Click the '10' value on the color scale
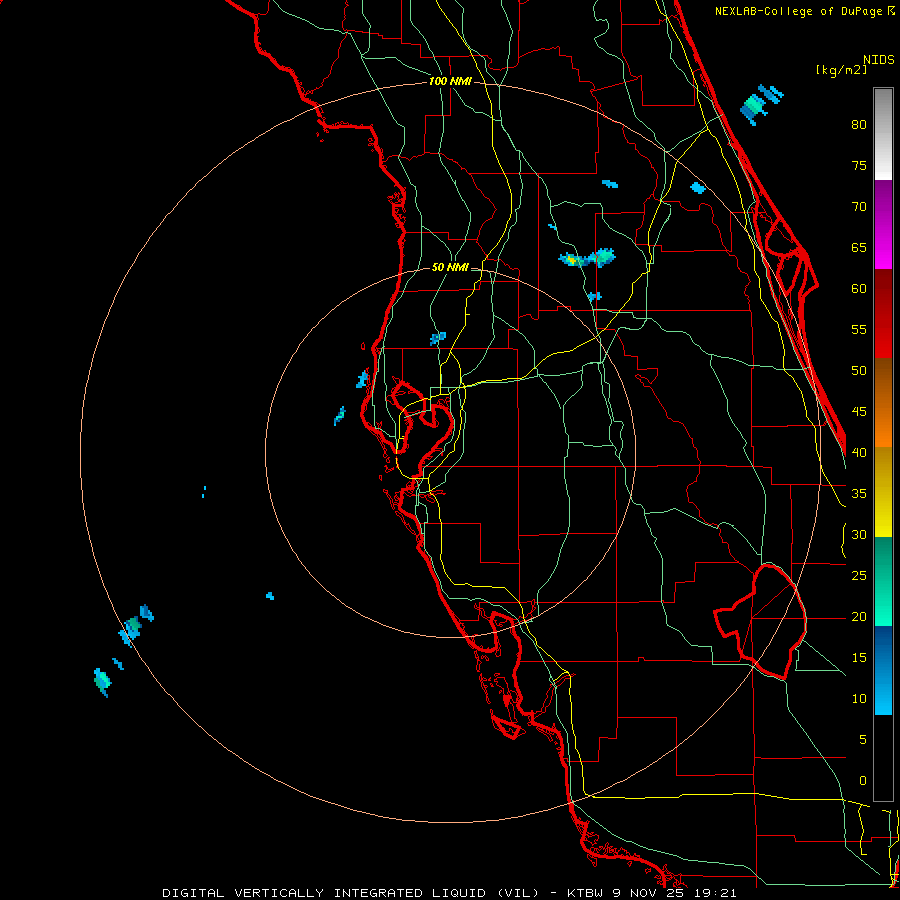Screen dimensions: 900x900 [x=859, y=699]
